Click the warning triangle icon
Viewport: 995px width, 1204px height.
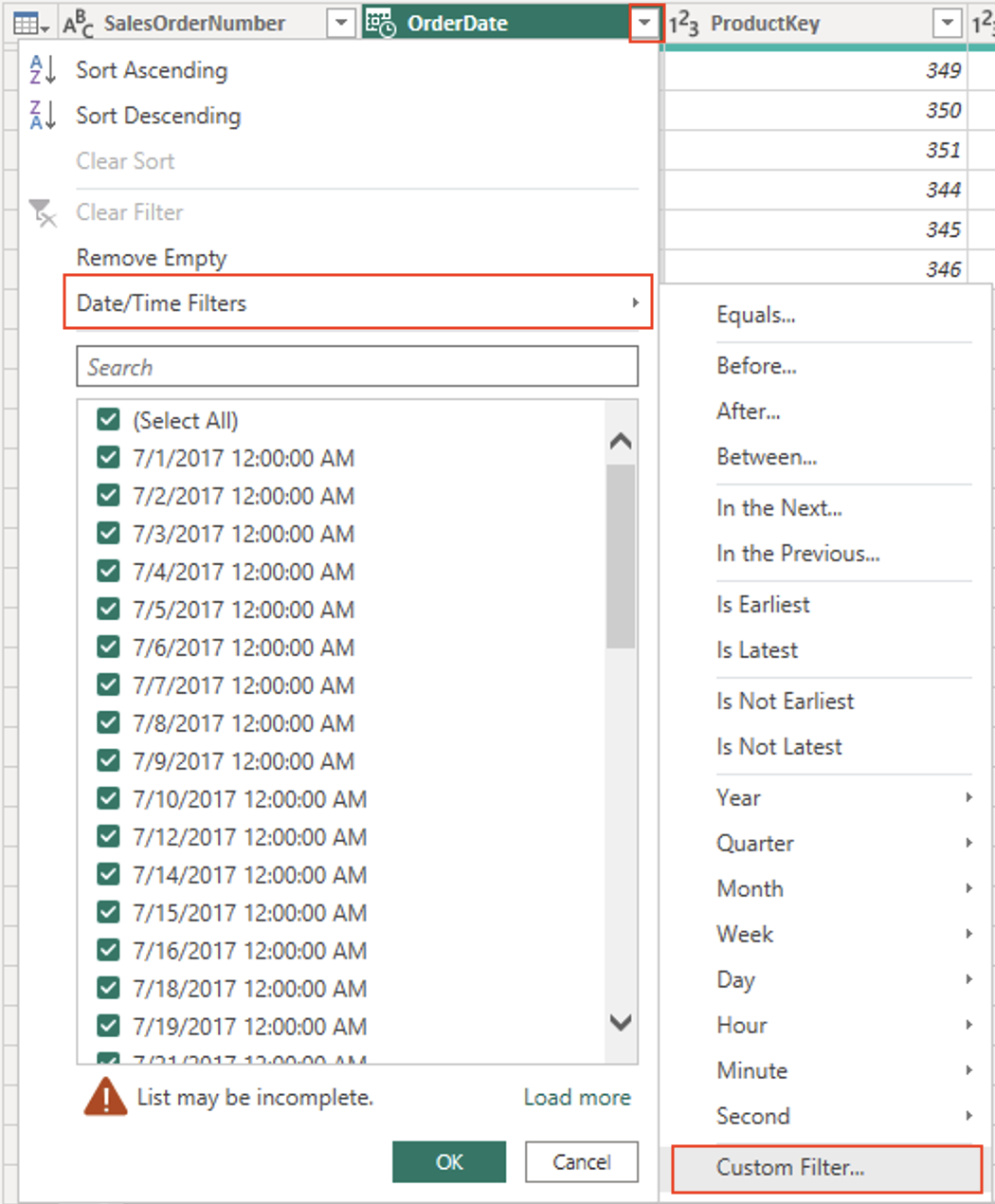(x=105, y=1097)
